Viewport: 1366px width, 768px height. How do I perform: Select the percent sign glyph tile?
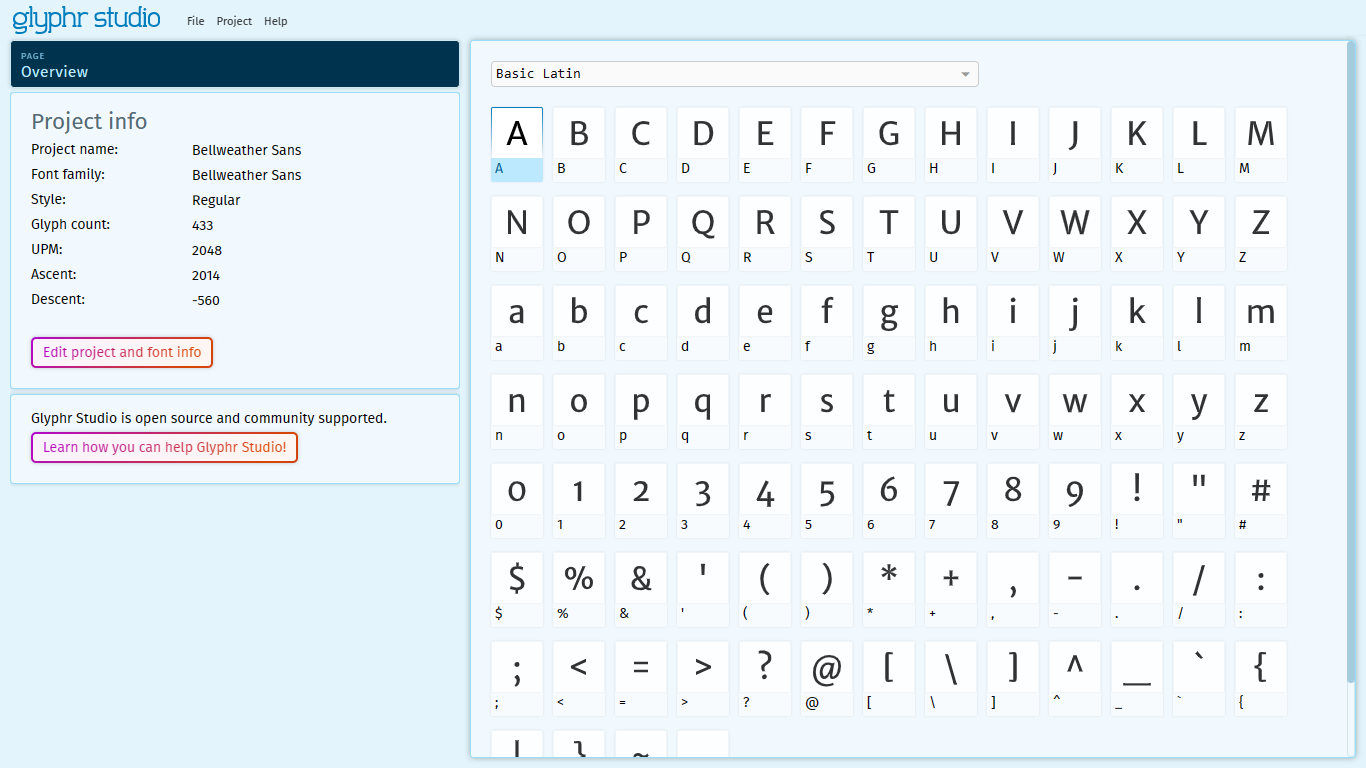tap(579, 589)
